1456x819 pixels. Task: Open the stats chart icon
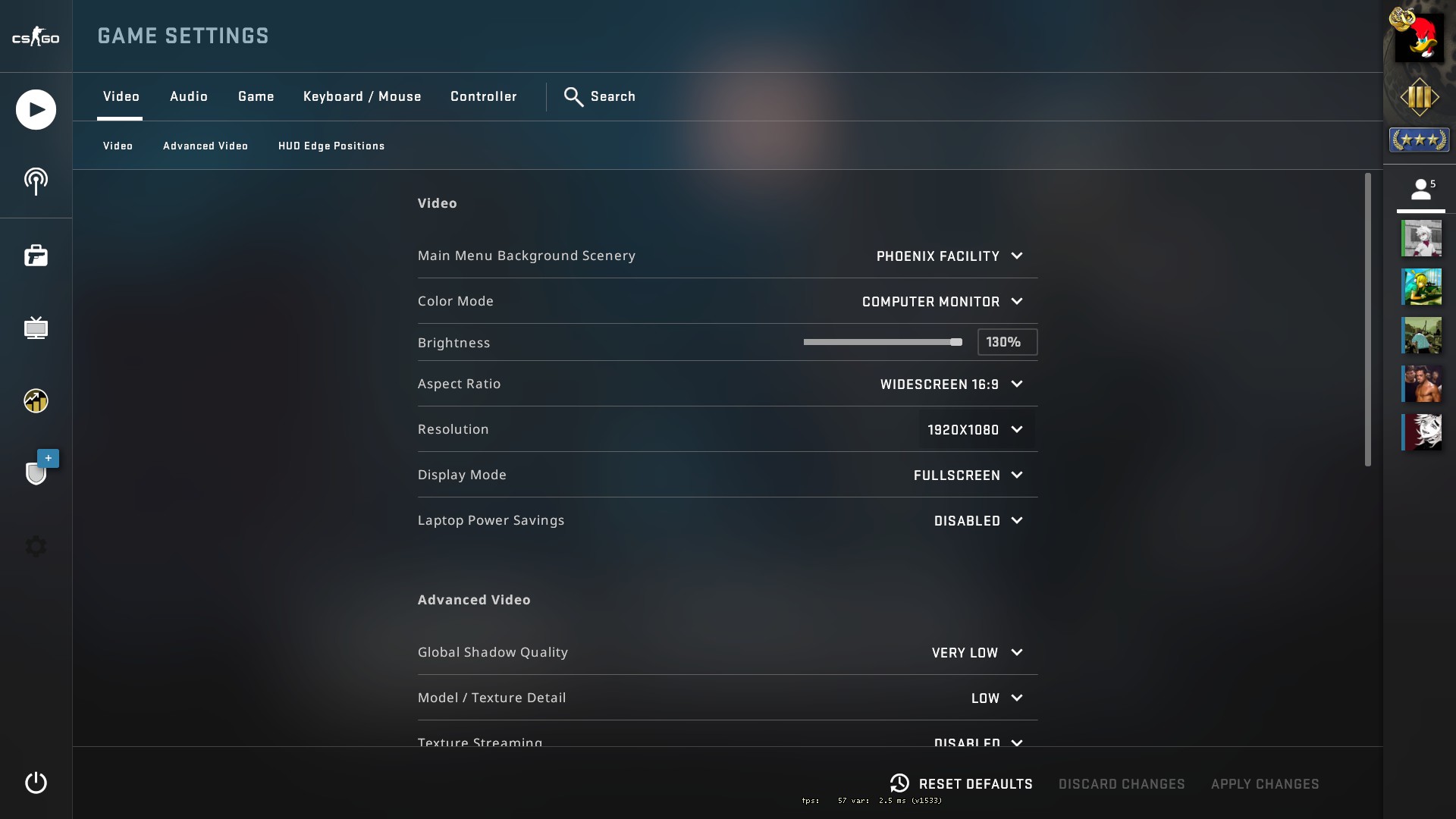pos(36,400)
